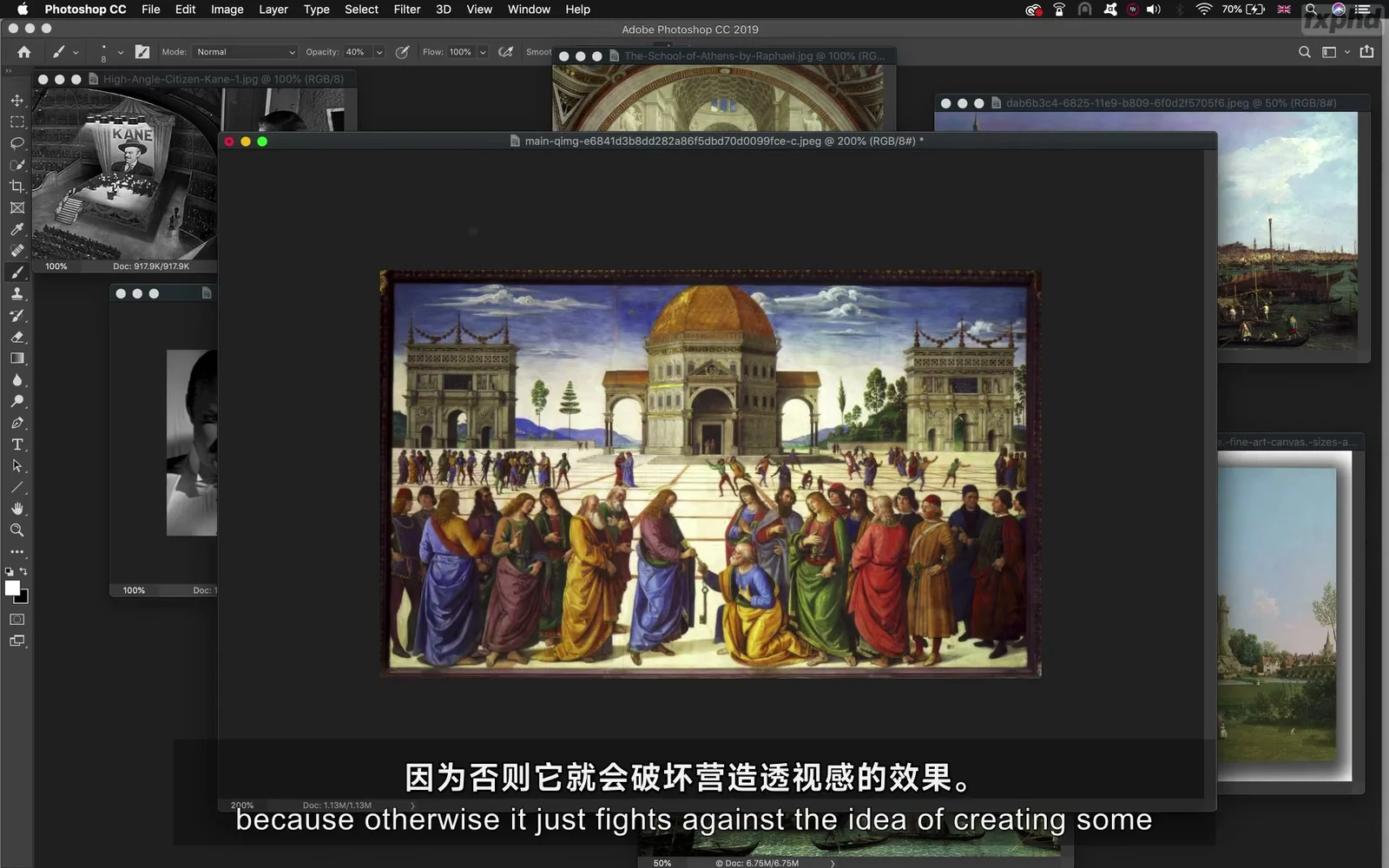Click the volume icon in menu bar

1154,10
